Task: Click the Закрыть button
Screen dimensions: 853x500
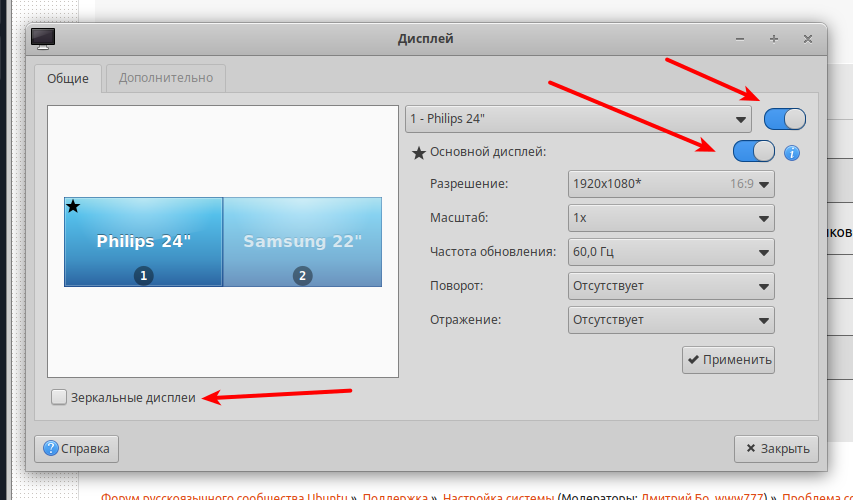Action: [776, 449]
